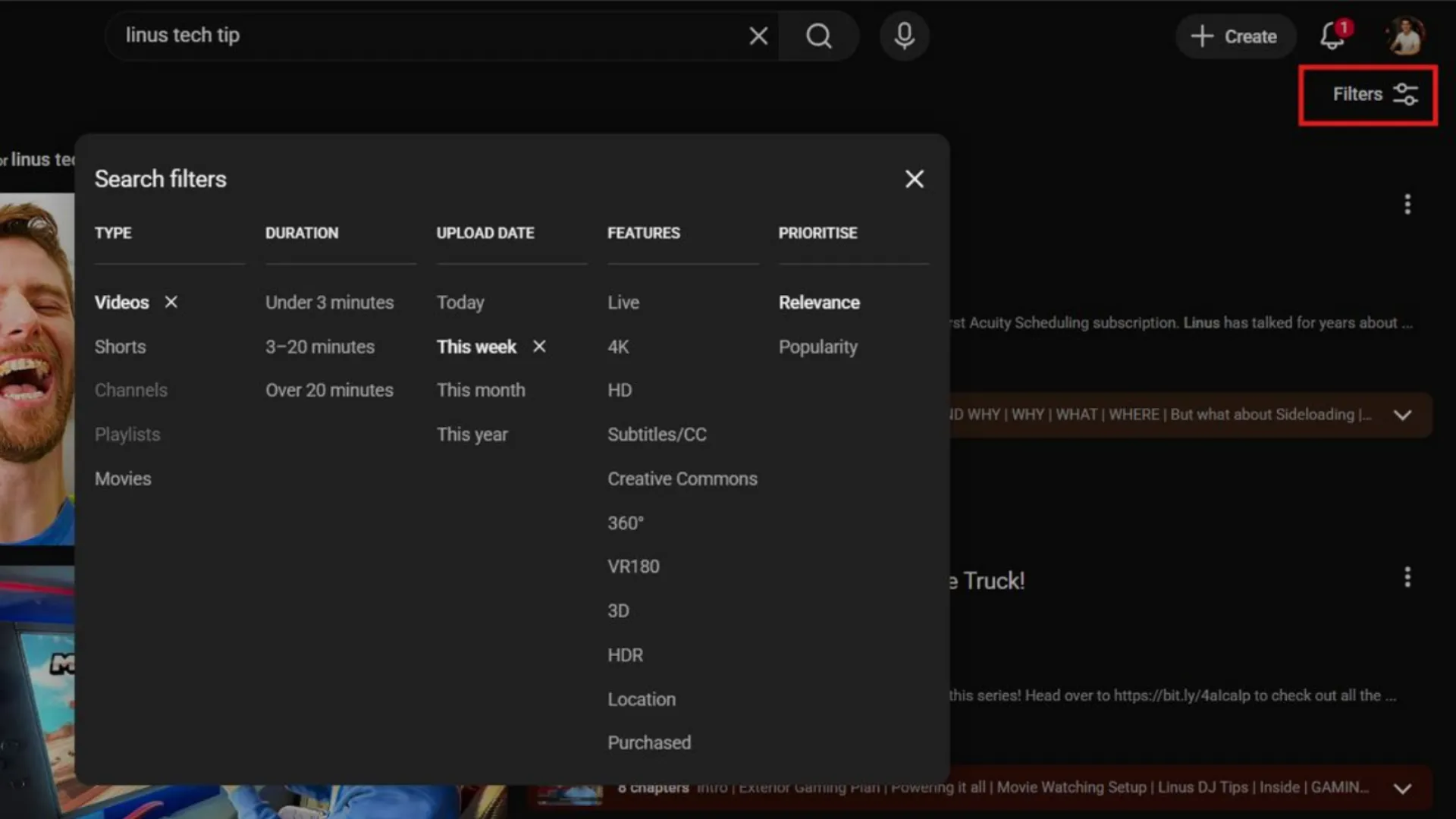
Task: Close the Search filters dialog
Action: coord(914,179)
